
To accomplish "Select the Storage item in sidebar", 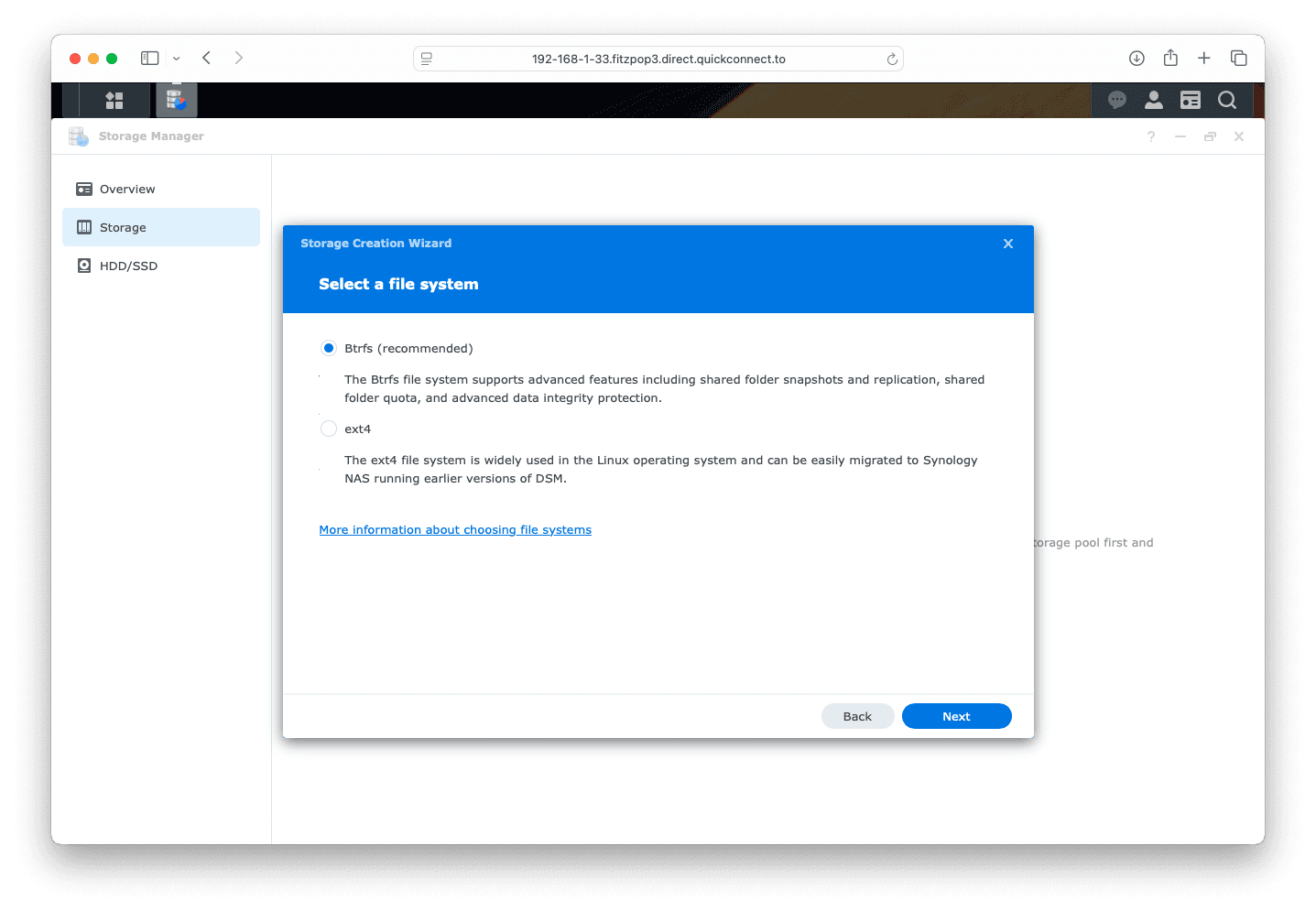I will [123, 228].
